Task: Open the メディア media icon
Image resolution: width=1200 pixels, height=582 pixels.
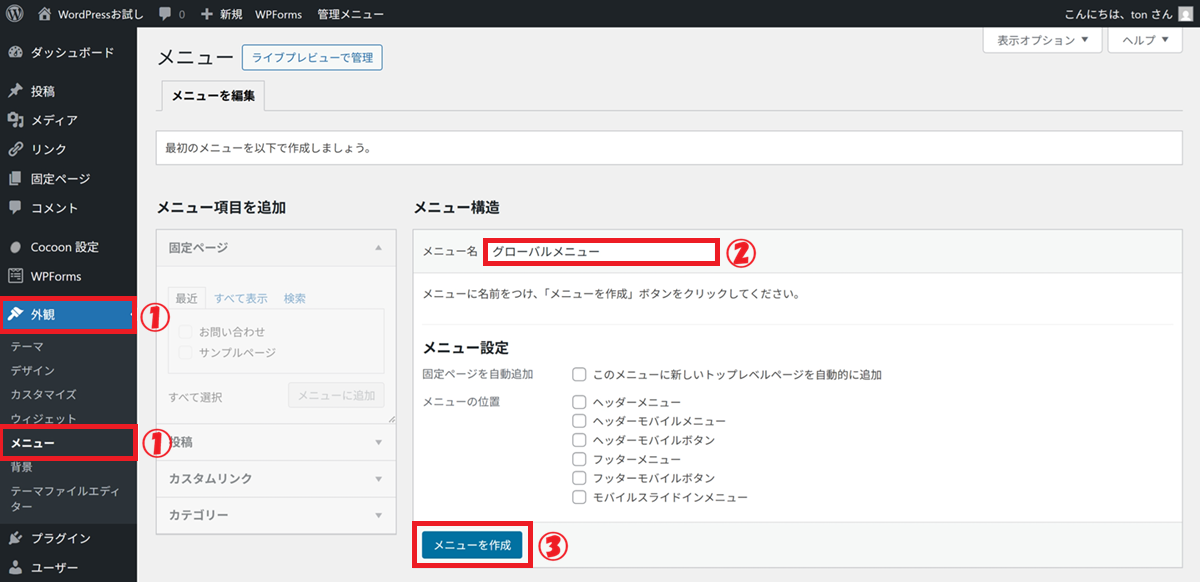Action: point(15,120)
